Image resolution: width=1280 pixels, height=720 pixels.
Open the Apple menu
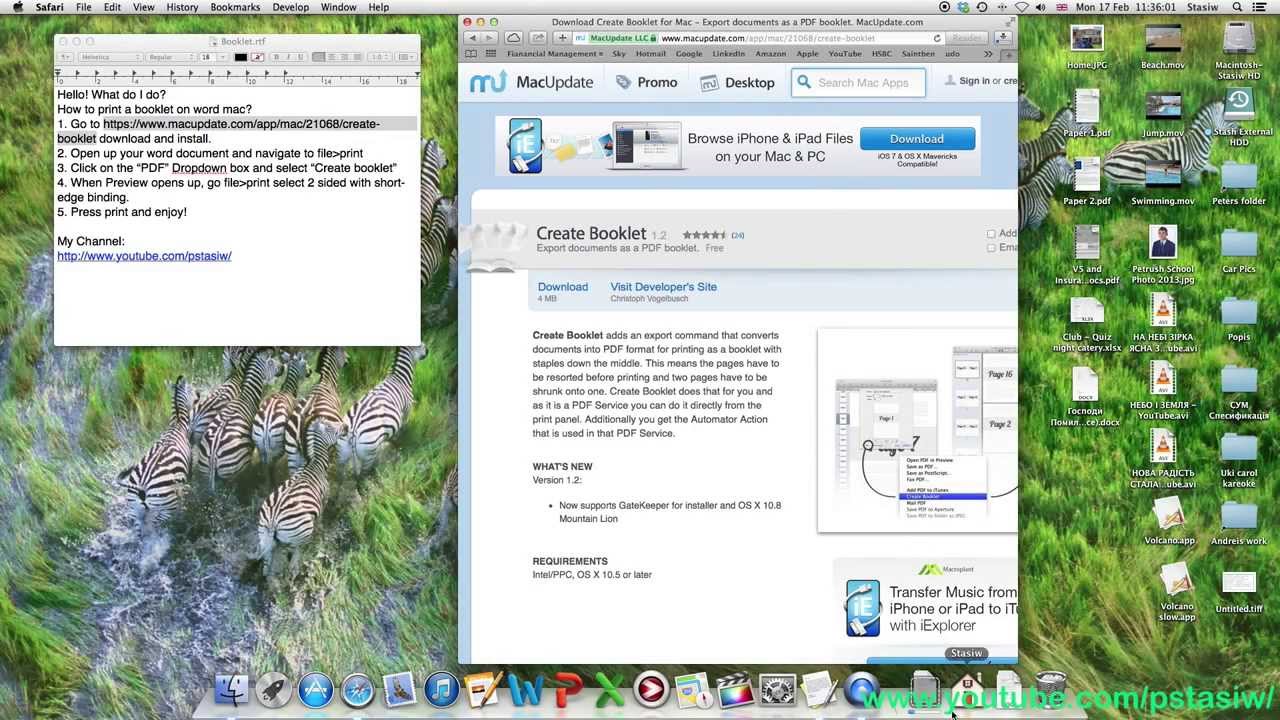tap(18, 7)
